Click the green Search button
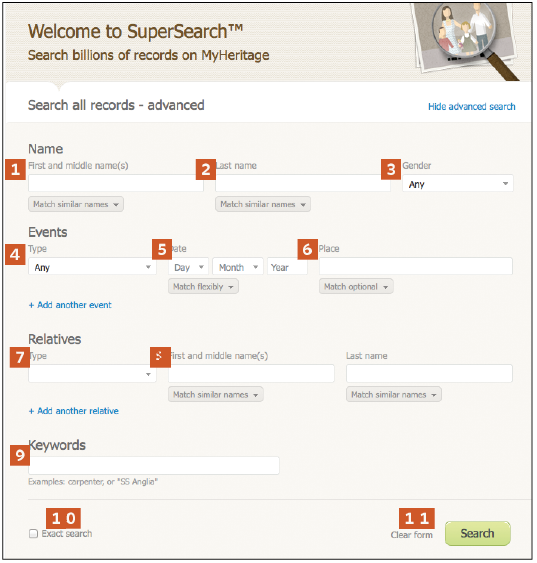Screen dimensions: 537x563 coord(477,534)
